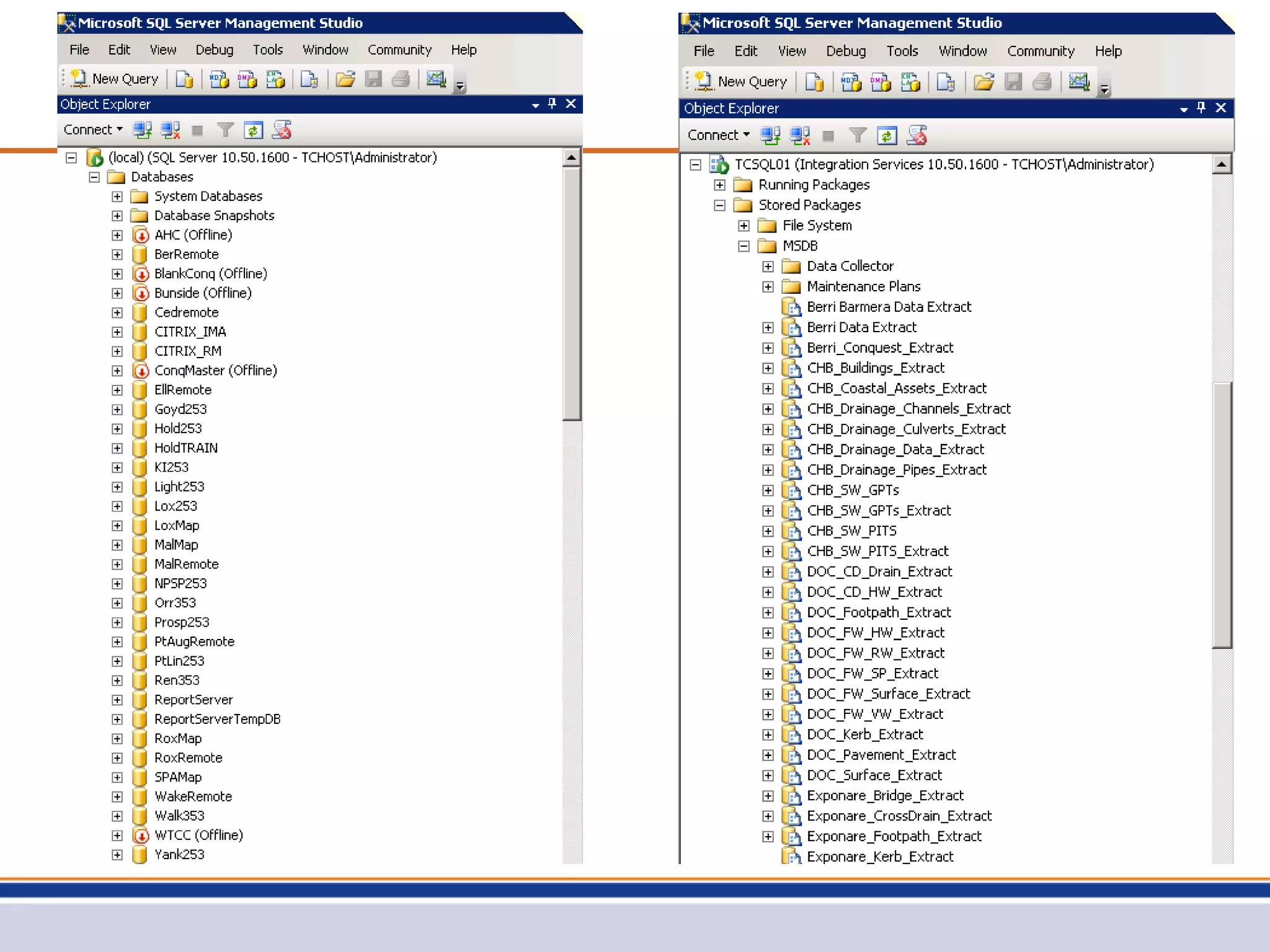Click Connect Object Explorer icon in right panel
Viewport: 1270px width, 952px height.
[x=770, y=135]
